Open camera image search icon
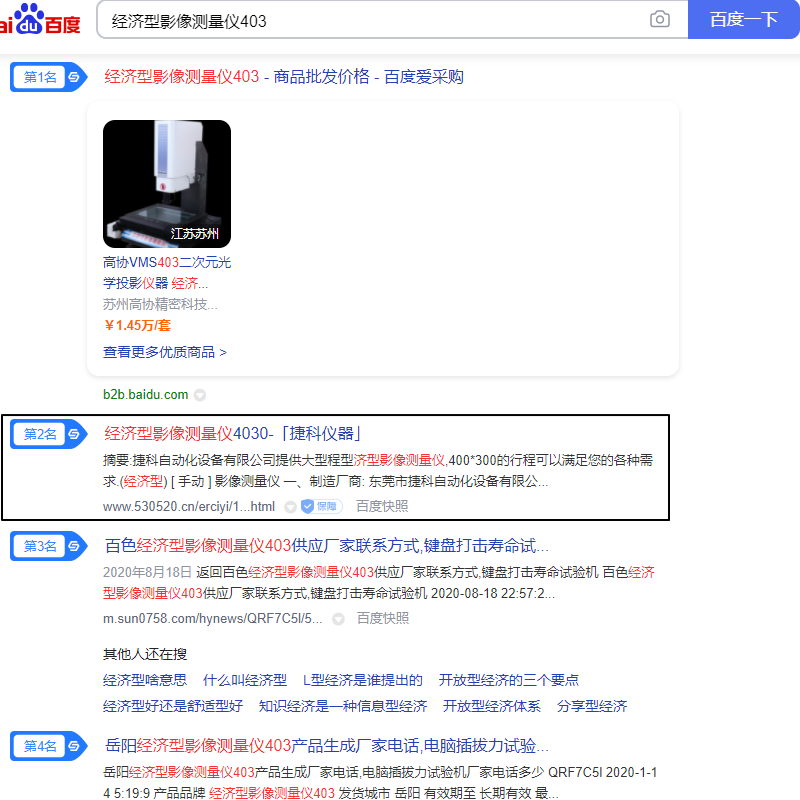The width and height of the screenshot is (800, 800). (x=660, y=19)
